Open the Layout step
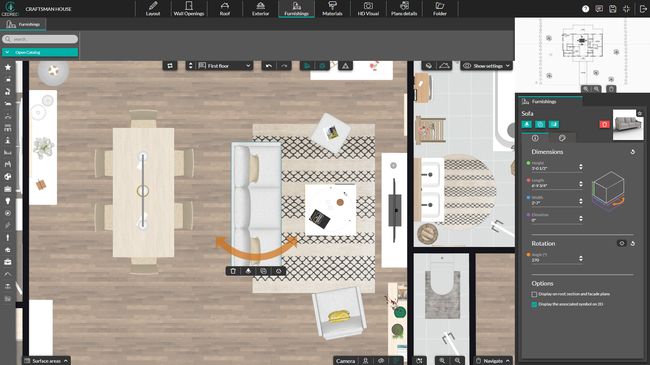Image resolution: width=650 pixels, height=365 pixels. (153, 9)
